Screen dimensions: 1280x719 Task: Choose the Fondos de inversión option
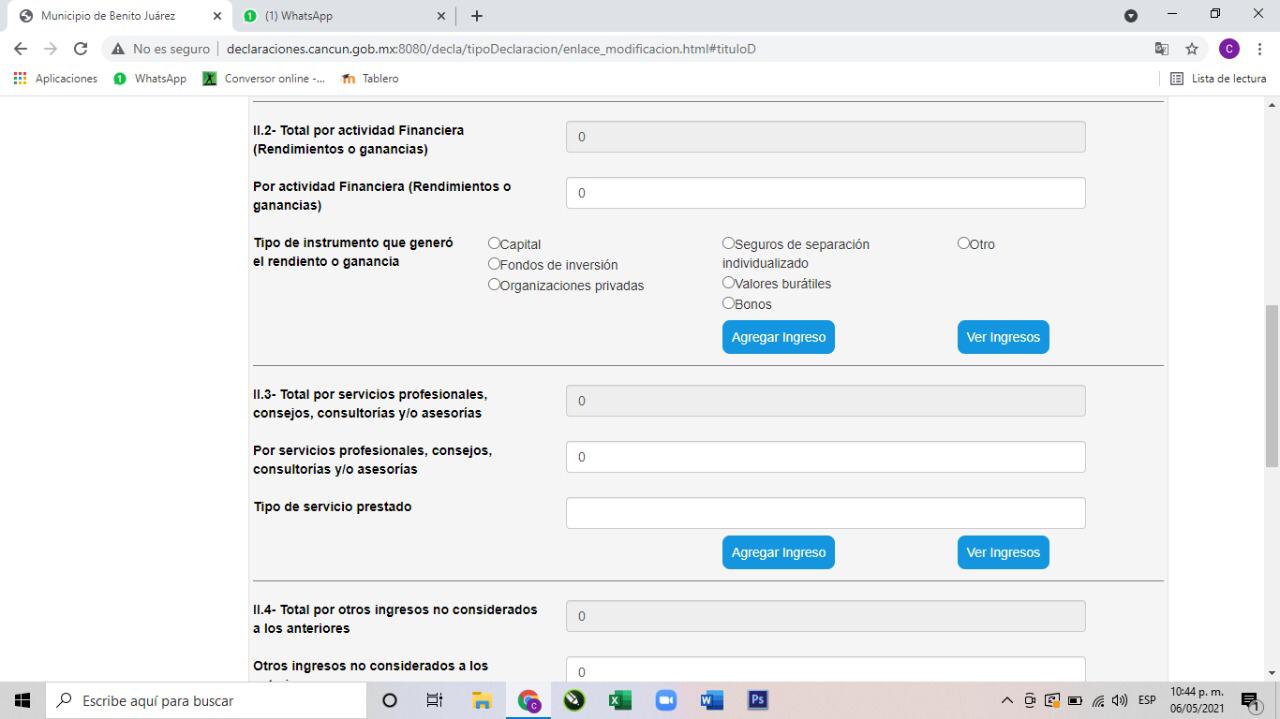tap(494, 264)
